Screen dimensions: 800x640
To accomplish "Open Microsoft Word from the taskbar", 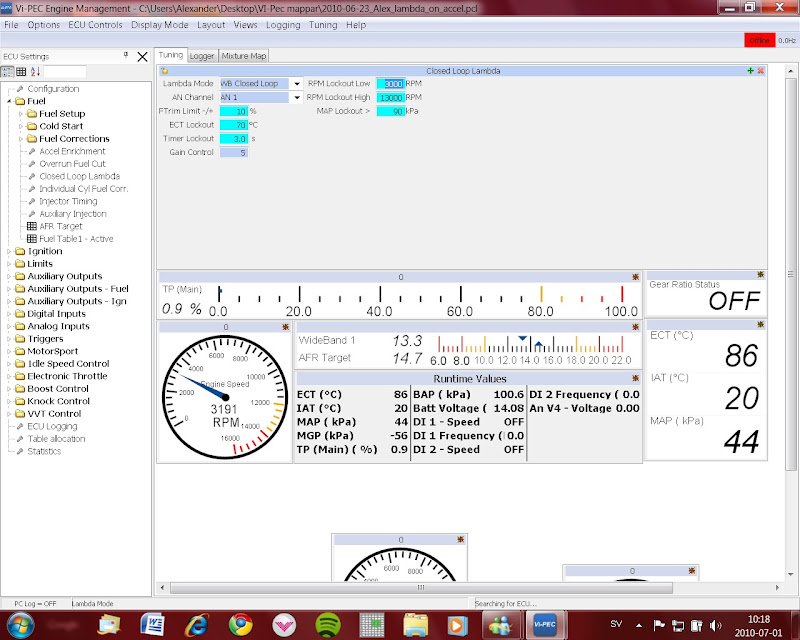I will (x=153, y=625).
